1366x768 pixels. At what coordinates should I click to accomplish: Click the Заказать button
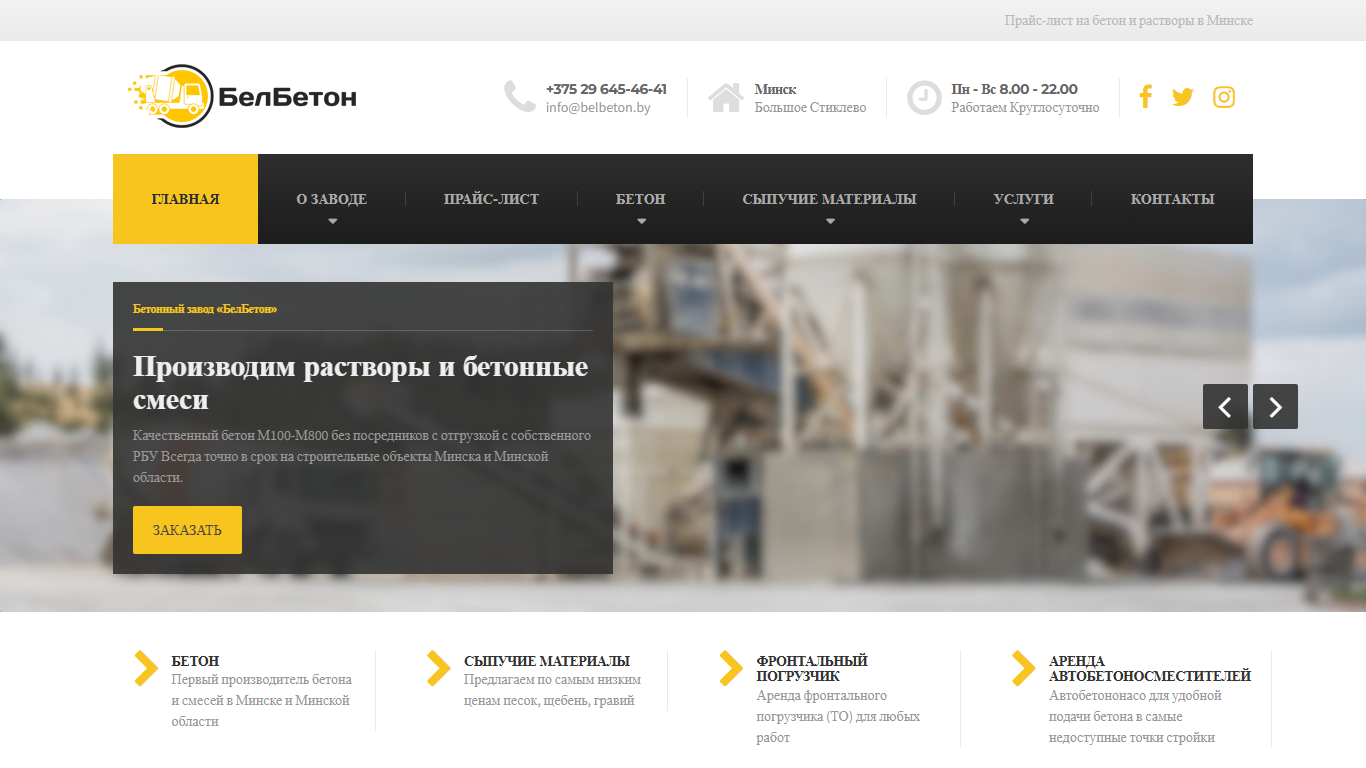click(187, 530)
